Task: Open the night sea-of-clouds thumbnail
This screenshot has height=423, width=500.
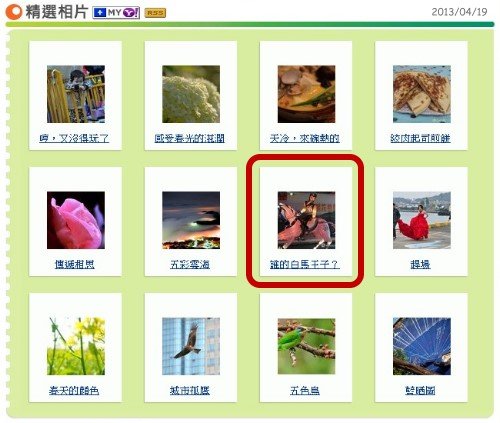Action: coord(191,220)
